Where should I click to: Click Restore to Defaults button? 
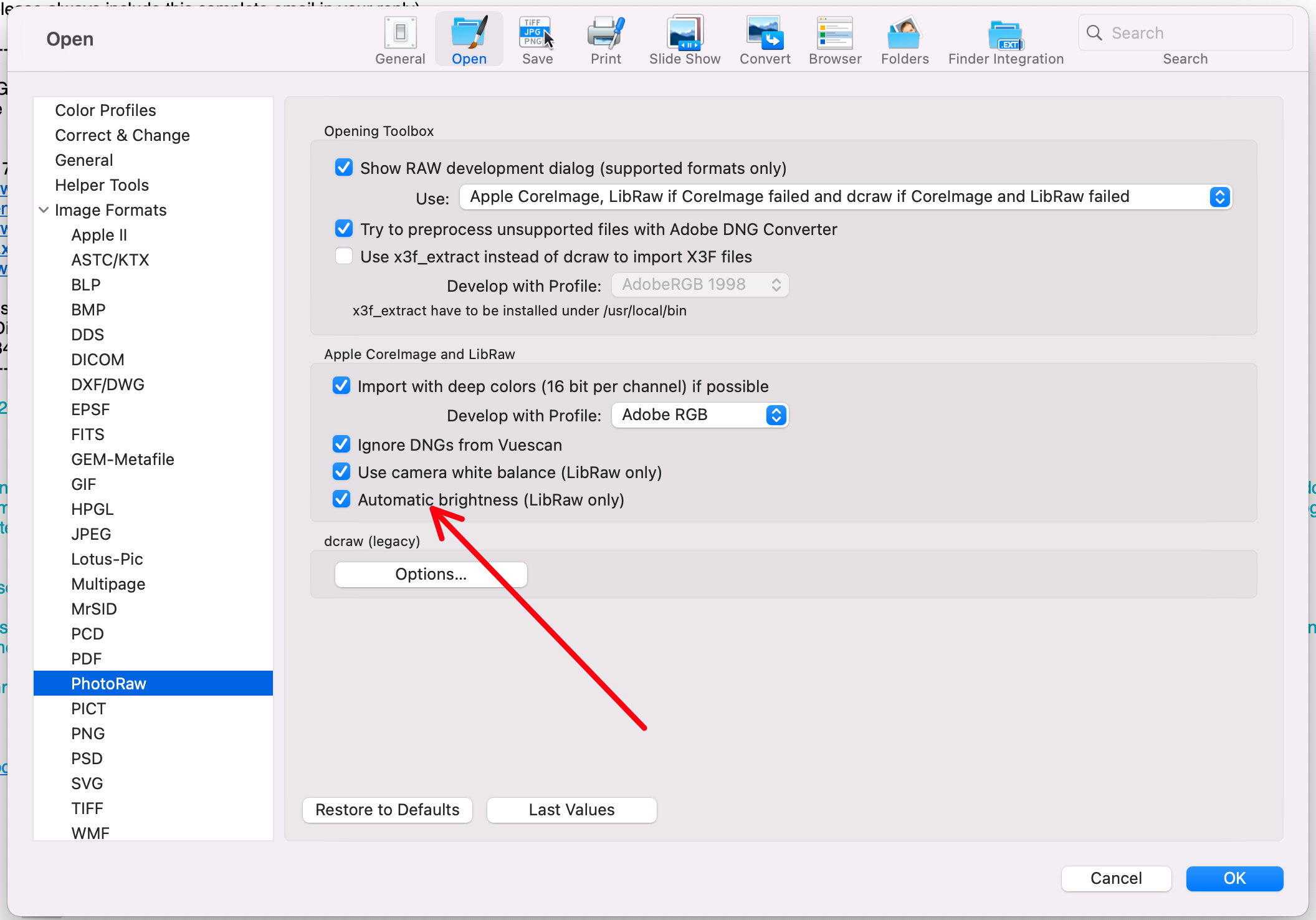coord(388,809)
